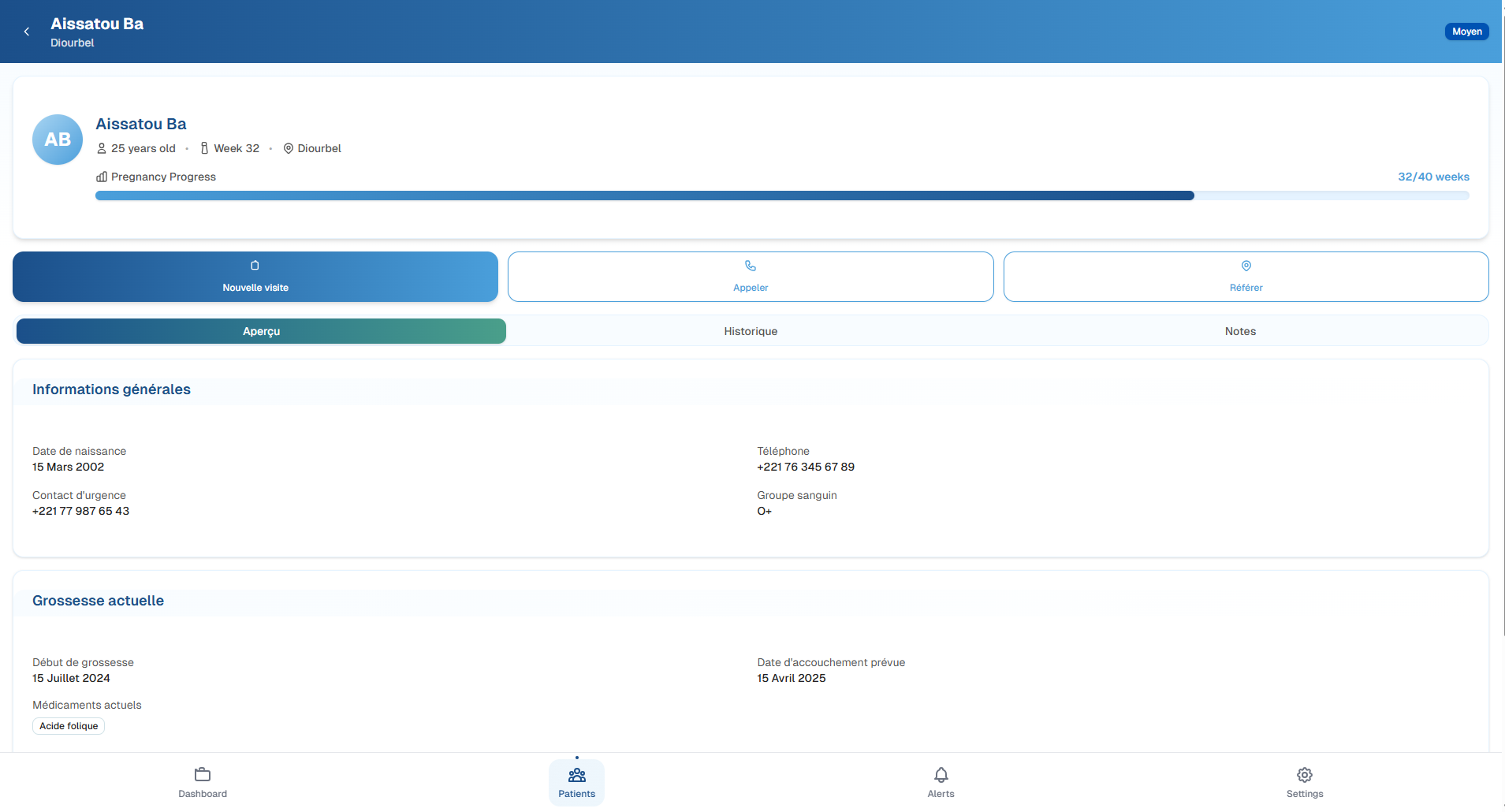Viewport: 1505px width, 812px height.
Task: Open the Notes tab
Action: (x=1239, y=331)
